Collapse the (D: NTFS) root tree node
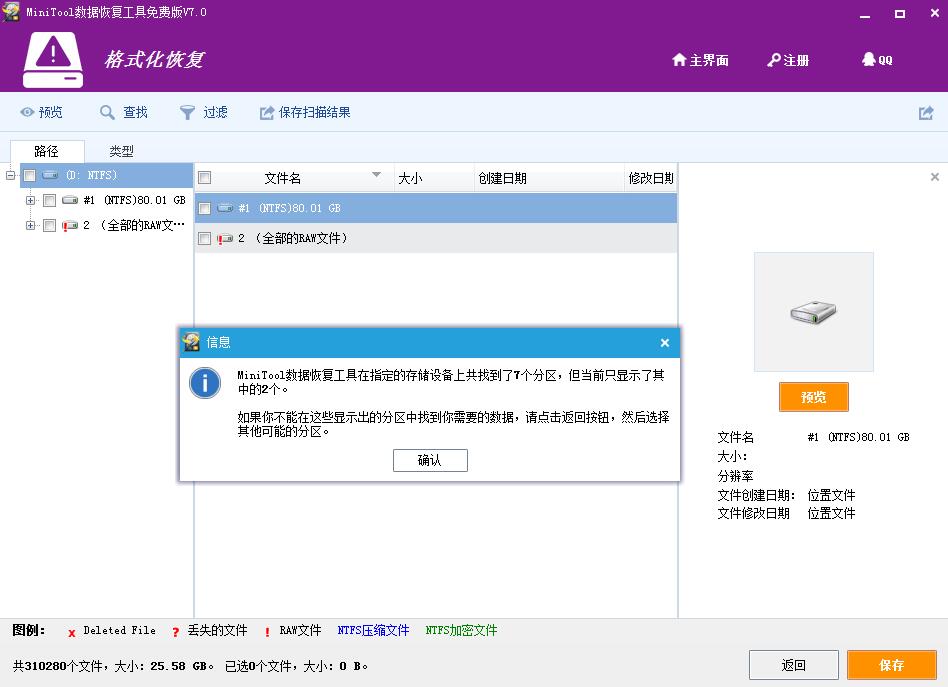Image resolution: width=948 pixels, height=687 pixels. pos(10,175)
